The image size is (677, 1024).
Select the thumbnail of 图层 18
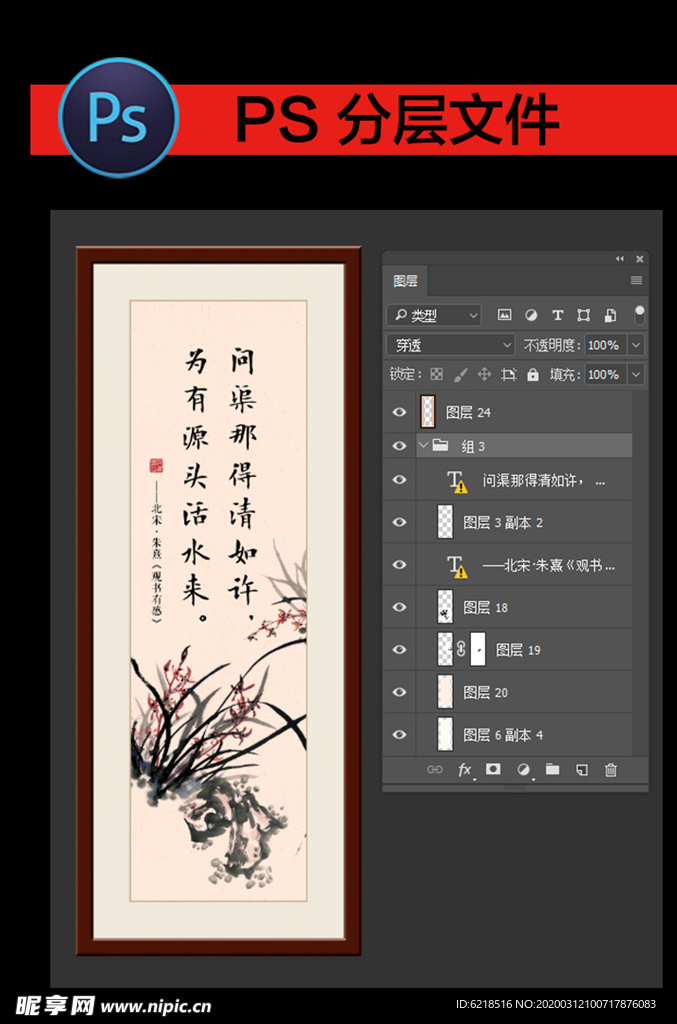445,607
